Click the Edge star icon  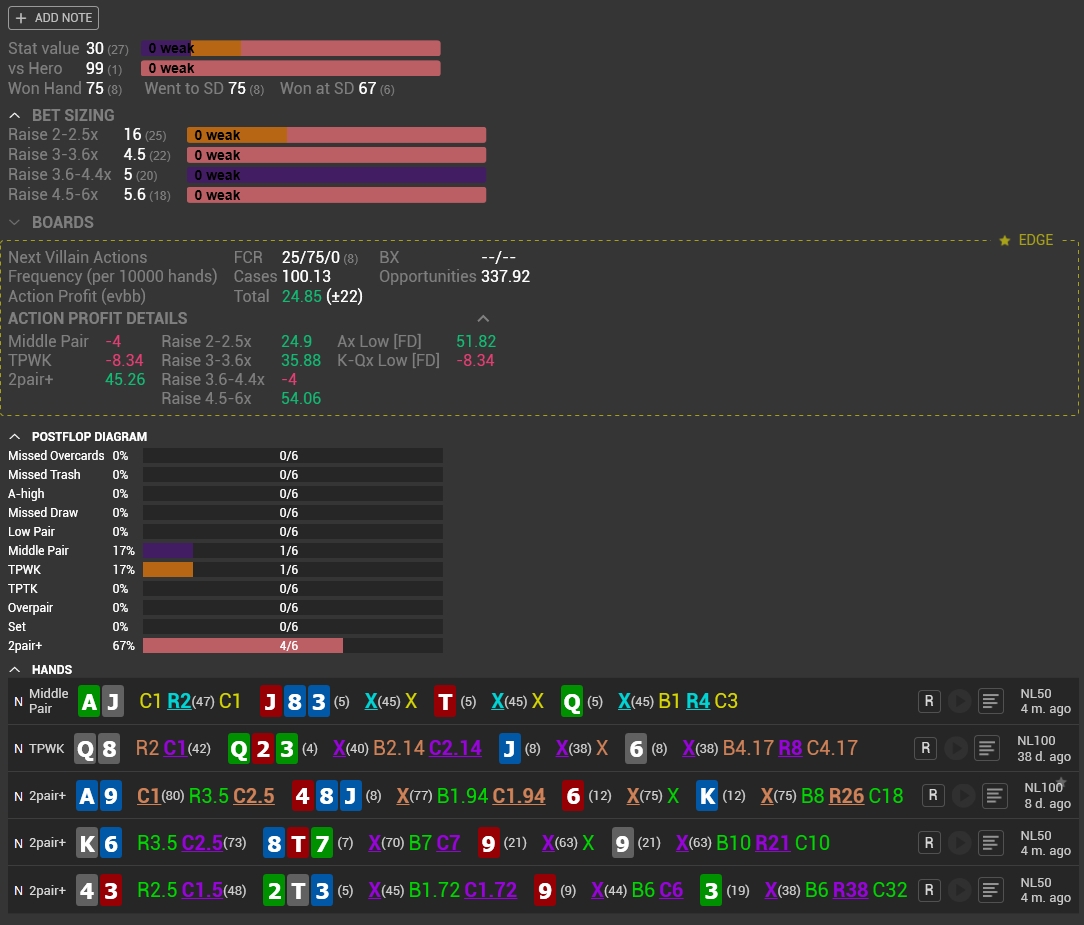1004,240
